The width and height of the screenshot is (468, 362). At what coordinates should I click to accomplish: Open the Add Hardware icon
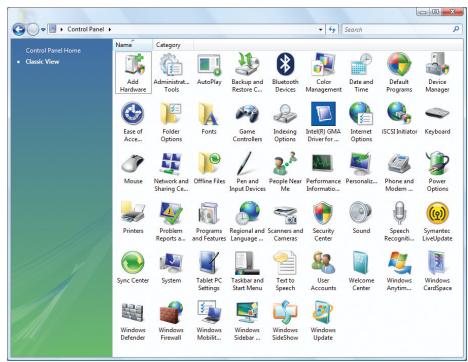(x=133, y=73)
